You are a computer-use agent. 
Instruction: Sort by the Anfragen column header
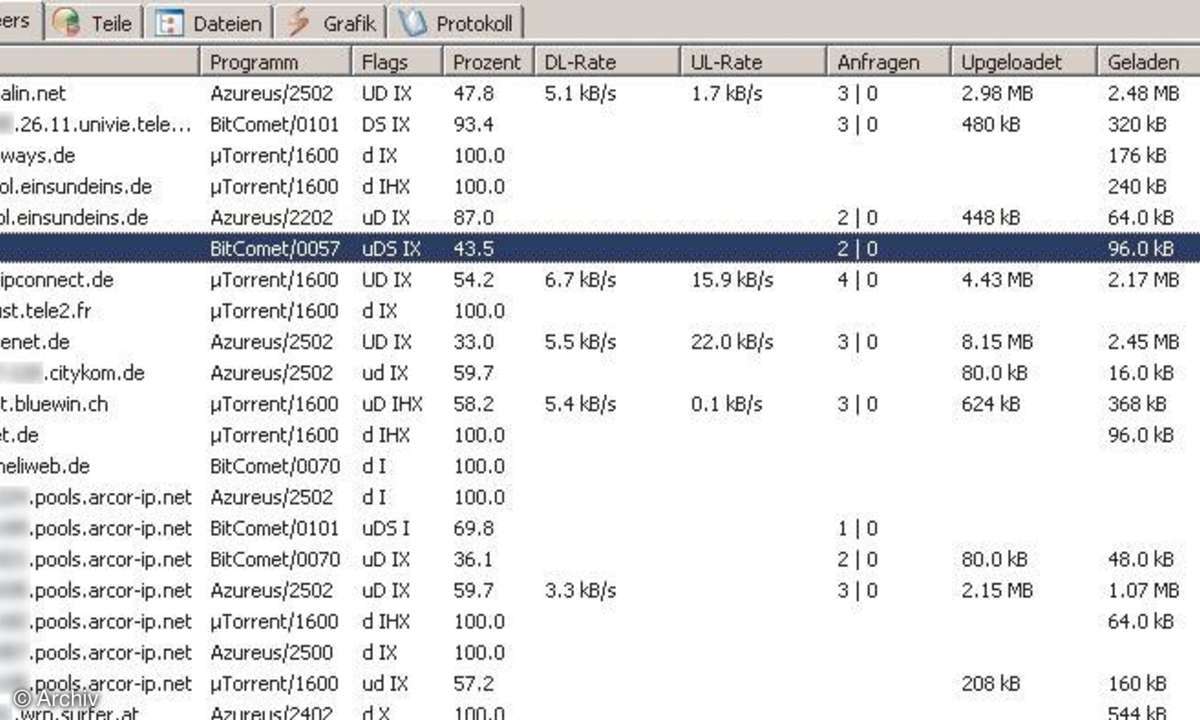pos(888,62)
